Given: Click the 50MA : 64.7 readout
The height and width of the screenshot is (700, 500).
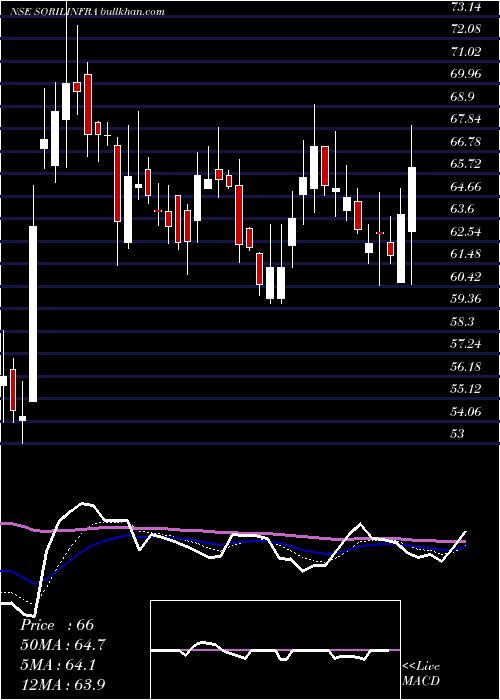Looking at the screenshot, I should click(63, 645).
